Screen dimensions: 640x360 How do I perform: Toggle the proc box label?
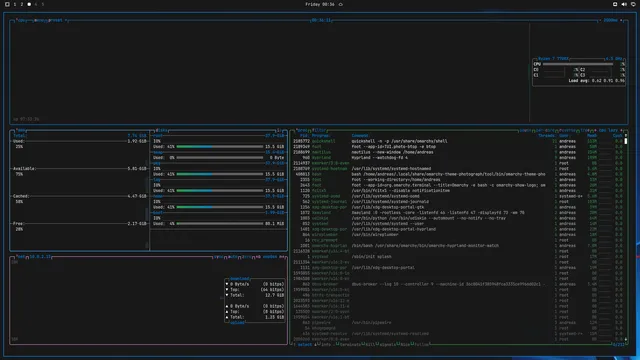302,131
